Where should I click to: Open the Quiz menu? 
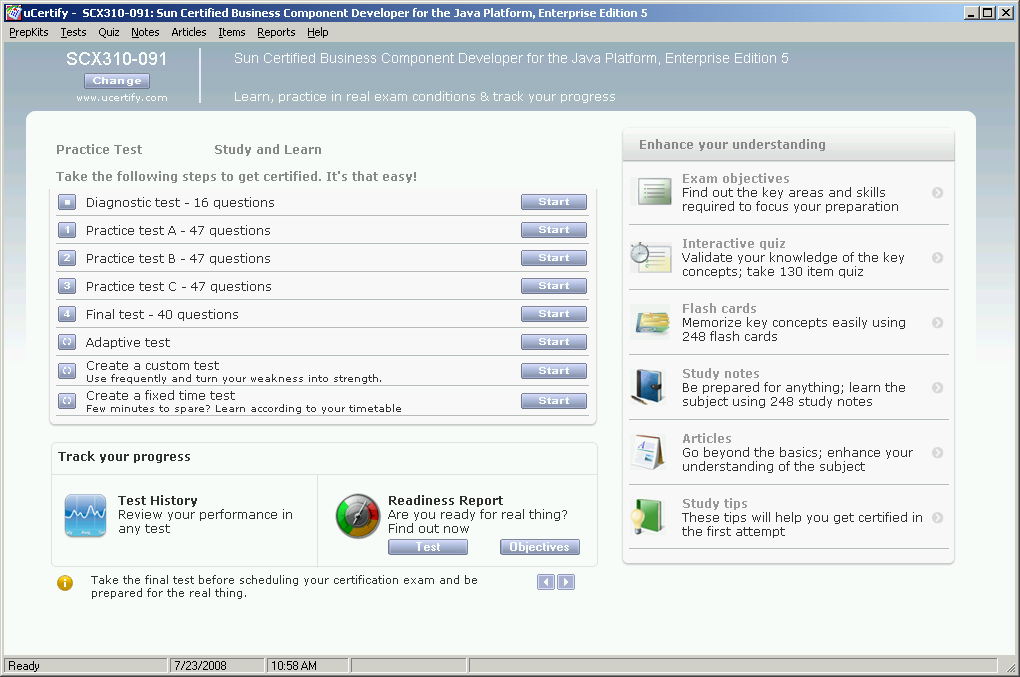109,32
